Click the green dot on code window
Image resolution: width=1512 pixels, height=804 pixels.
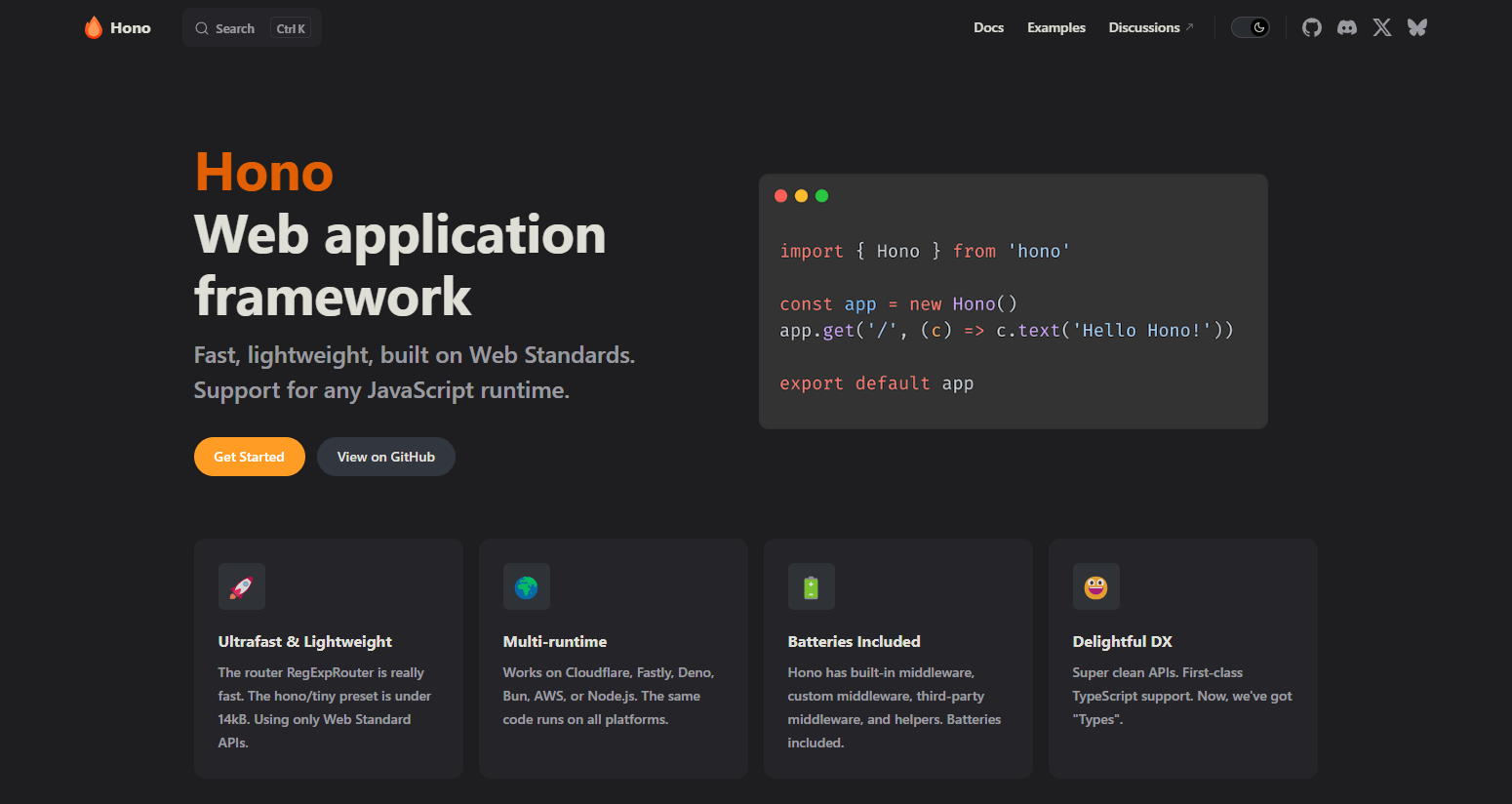pos(821,195)
